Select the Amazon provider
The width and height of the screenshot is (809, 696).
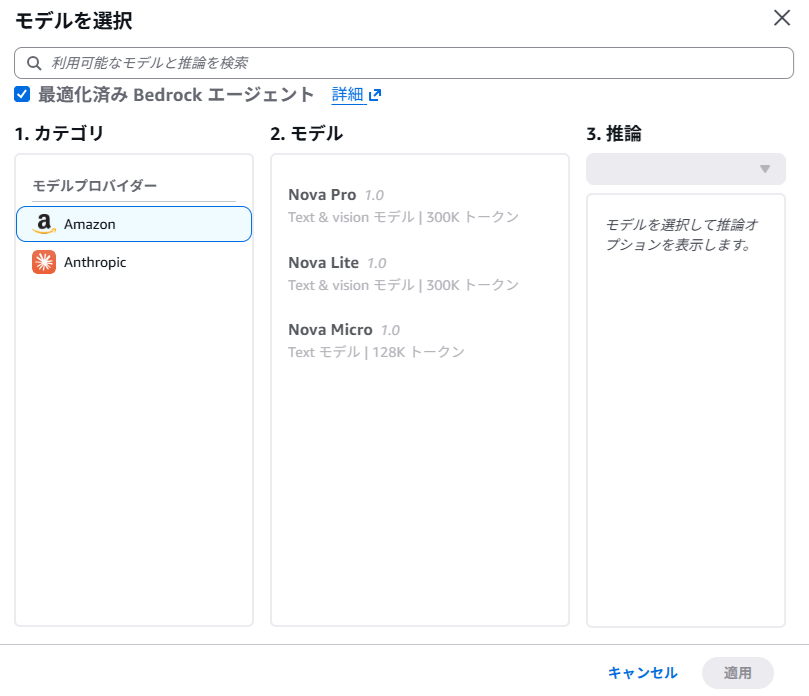[134, 224]
